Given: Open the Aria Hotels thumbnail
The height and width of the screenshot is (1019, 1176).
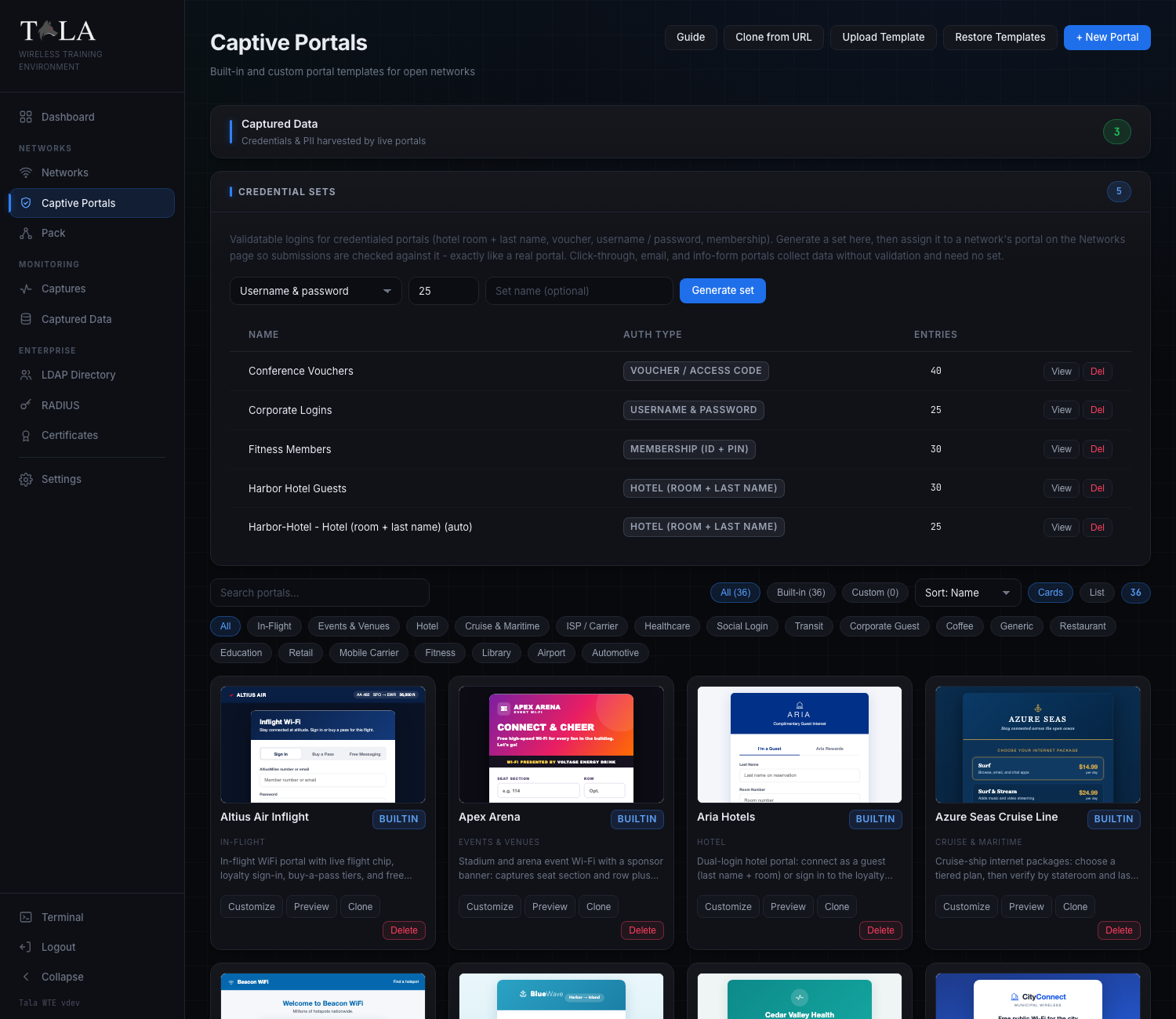Looking at the screenshot, I should coord(800,745).
